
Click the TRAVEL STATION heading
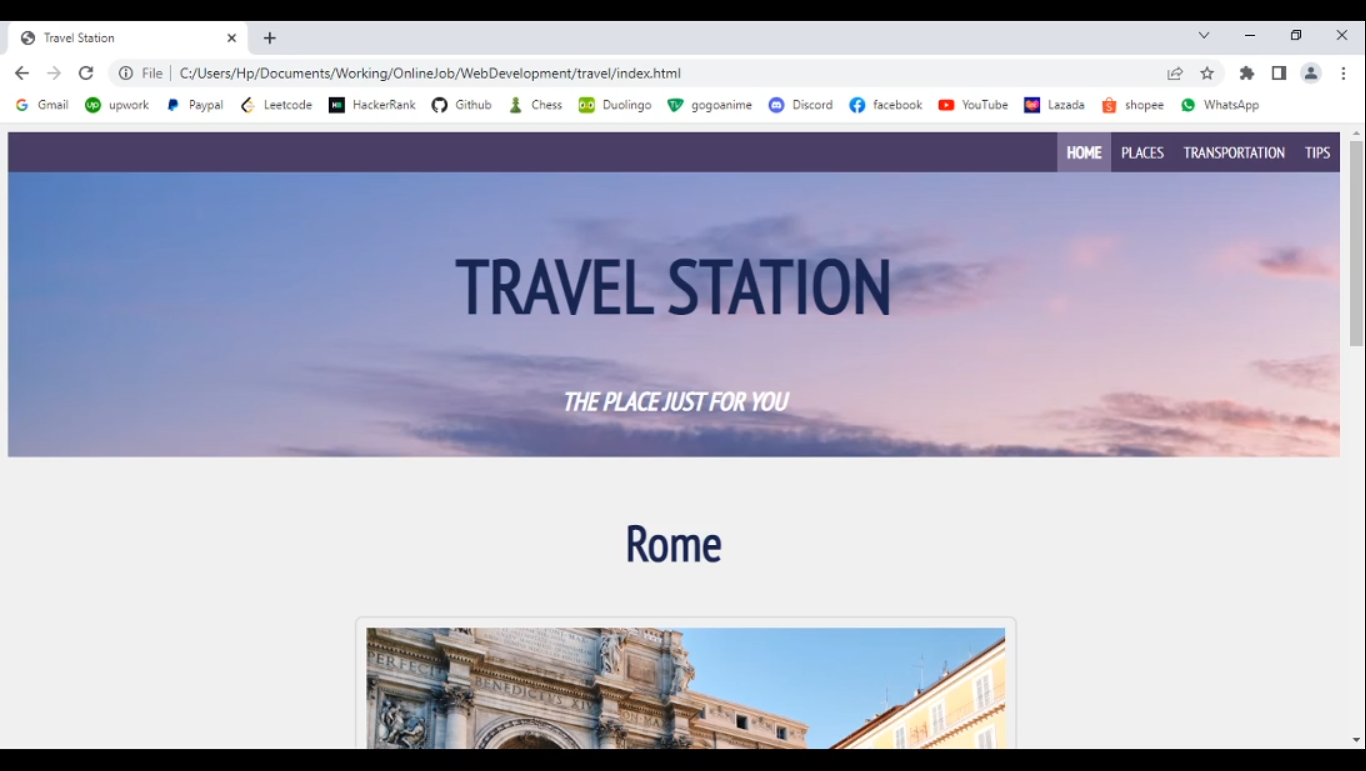tap(673, 287)
